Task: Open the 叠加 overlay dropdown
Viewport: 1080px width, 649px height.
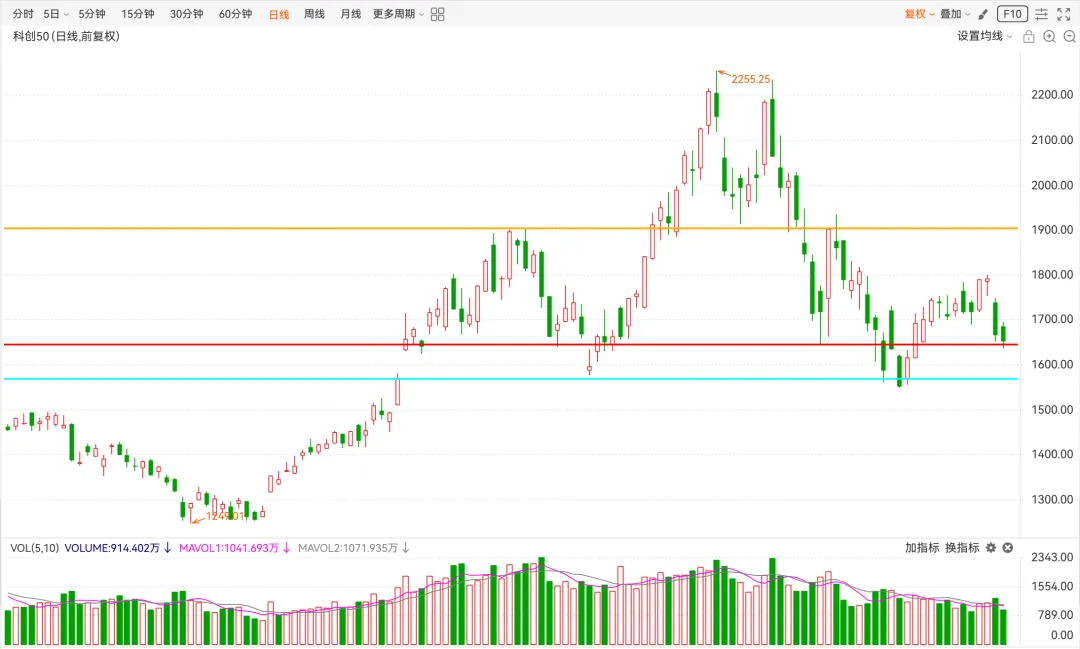Action: tap(955, 14)
